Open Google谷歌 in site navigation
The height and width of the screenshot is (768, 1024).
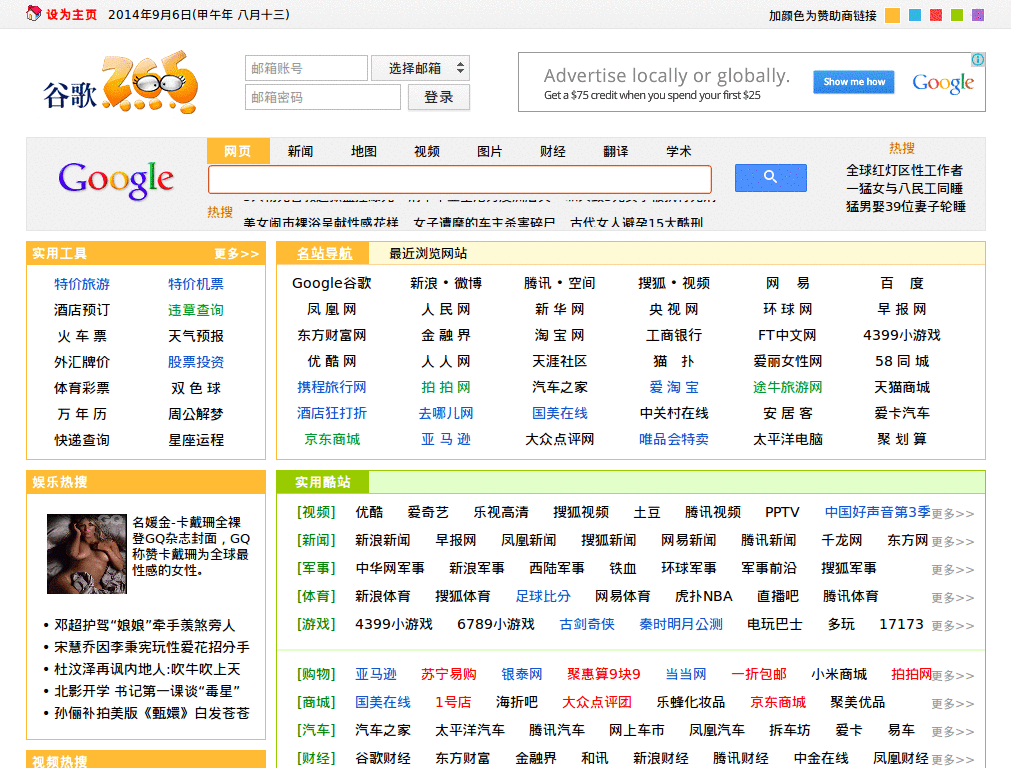pyautogui.click(x=332, y=283)
